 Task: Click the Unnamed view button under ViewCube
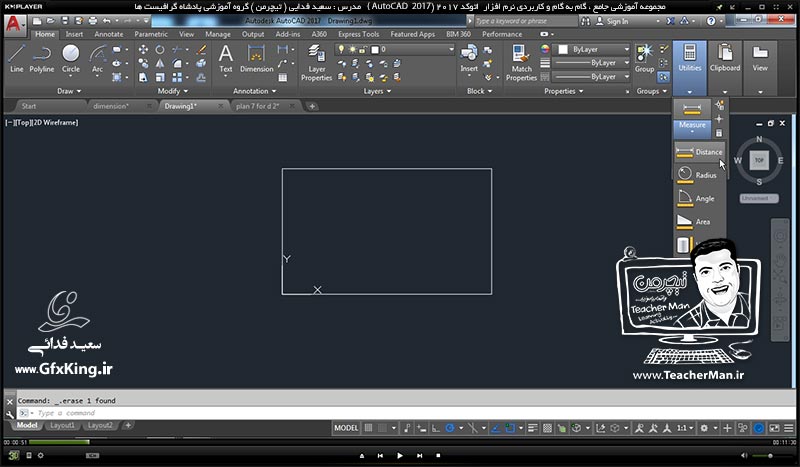pos(759,198)
